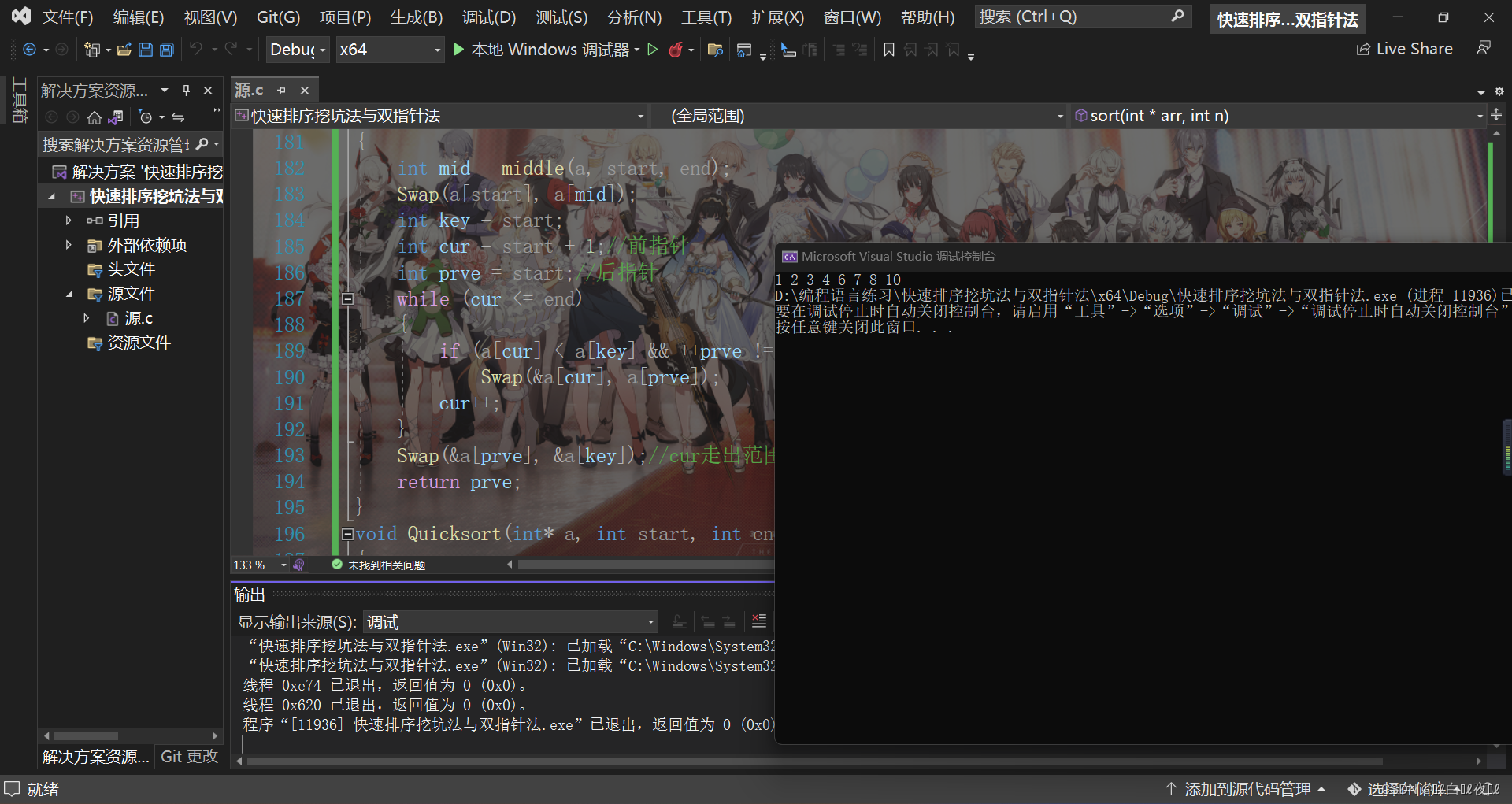Switch to the Git 更改 tab
The image size is (1512, 804).
(189, 757)
